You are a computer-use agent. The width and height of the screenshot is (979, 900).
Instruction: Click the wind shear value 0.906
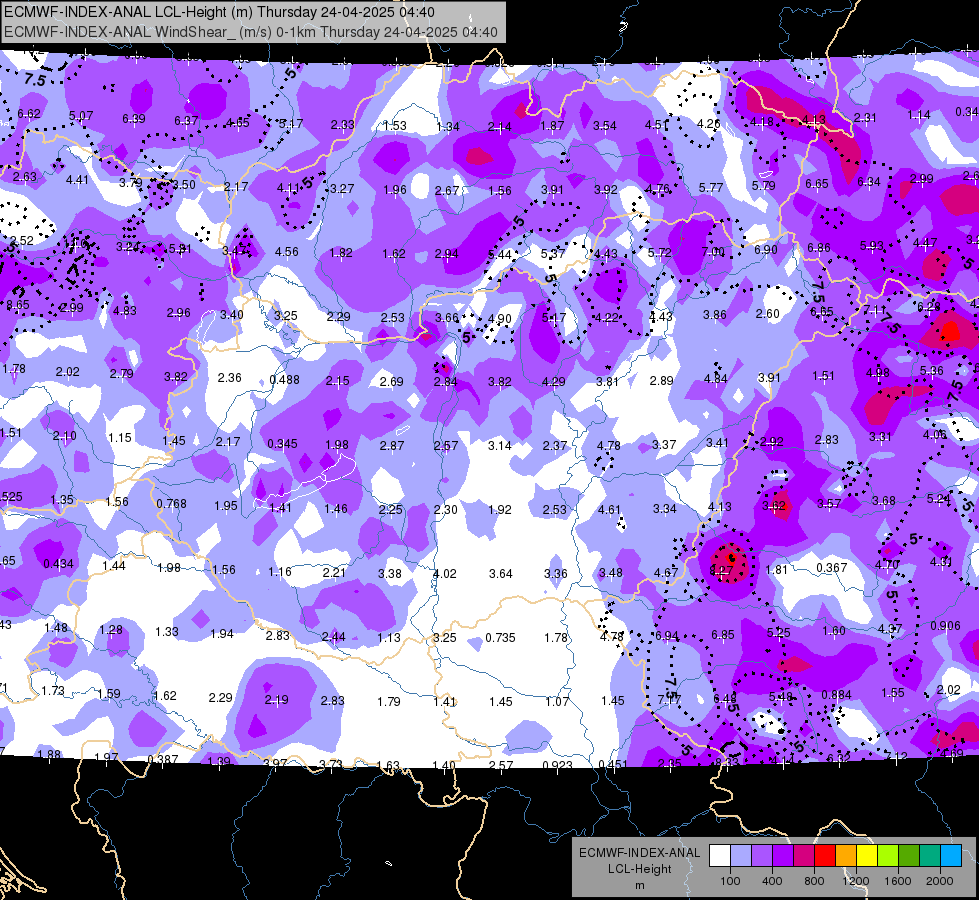tap(945, 626)
